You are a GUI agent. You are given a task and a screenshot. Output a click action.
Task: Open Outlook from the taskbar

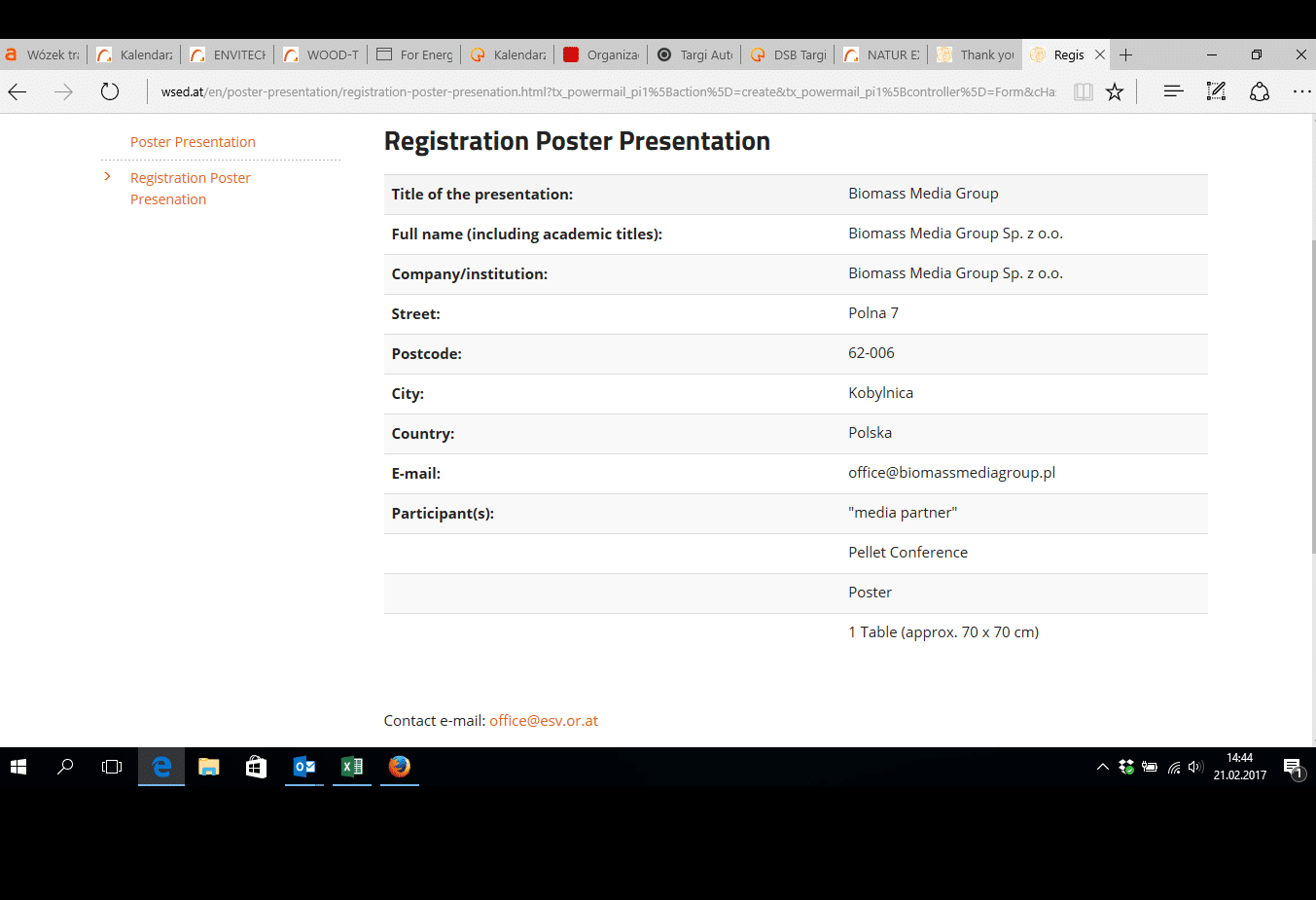[304, 767]
